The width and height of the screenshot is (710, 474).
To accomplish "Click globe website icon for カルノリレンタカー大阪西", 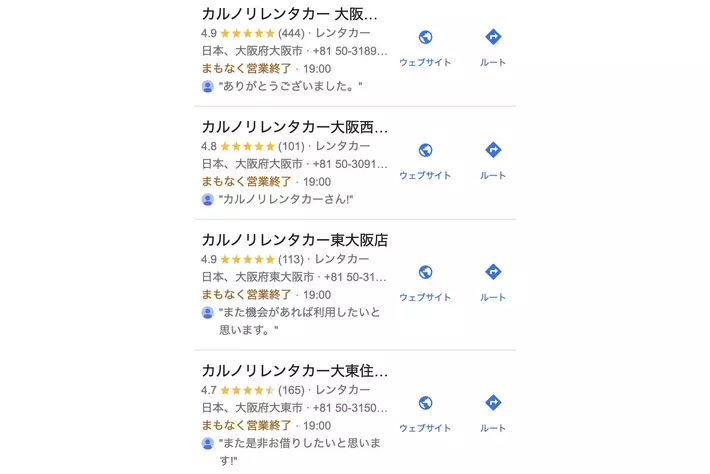I will click(425, 151).
